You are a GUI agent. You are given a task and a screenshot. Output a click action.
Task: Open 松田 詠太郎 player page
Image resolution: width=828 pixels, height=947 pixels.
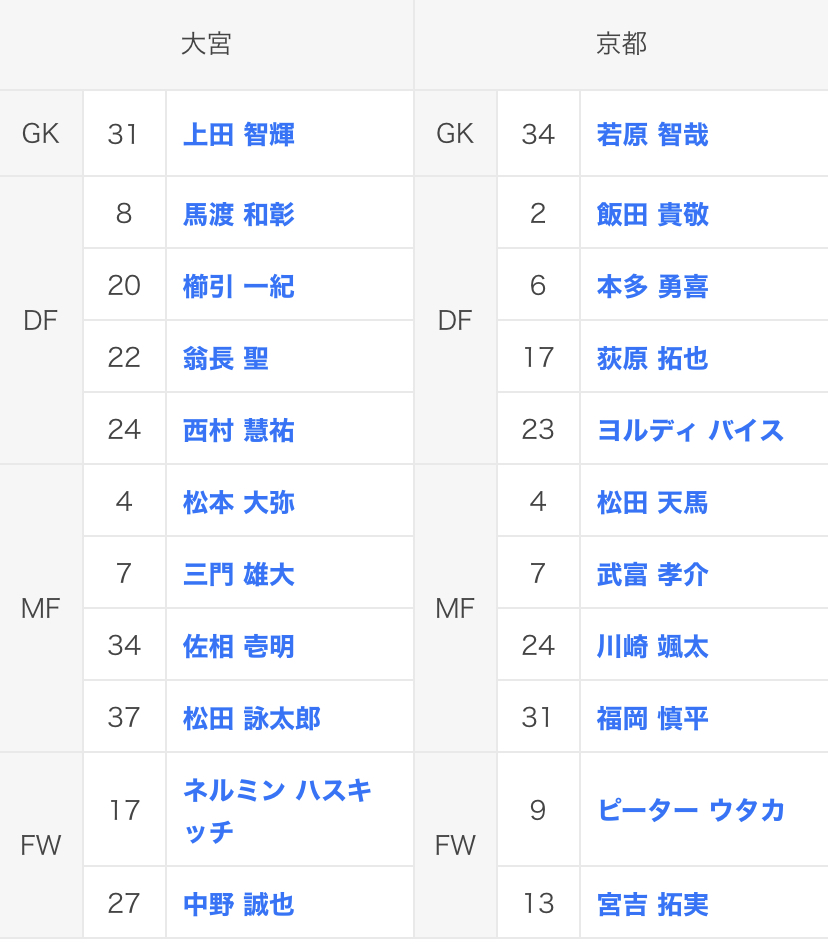[x=251, y=718]
